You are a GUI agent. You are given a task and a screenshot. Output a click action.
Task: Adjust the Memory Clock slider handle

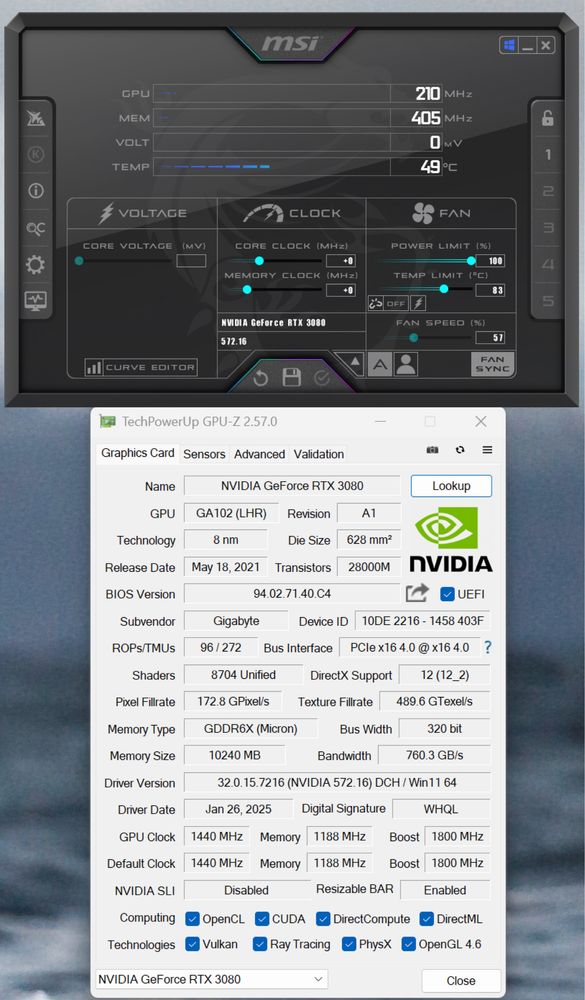click(248, 290)
